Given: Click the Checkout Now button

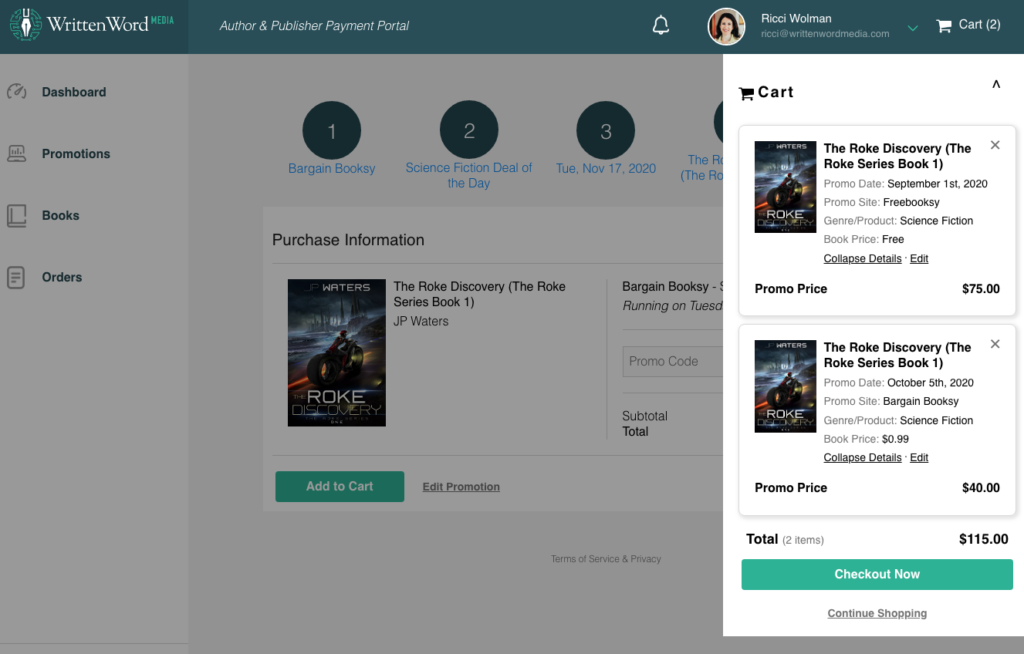Looking at the screenshot, I should 877,574.
